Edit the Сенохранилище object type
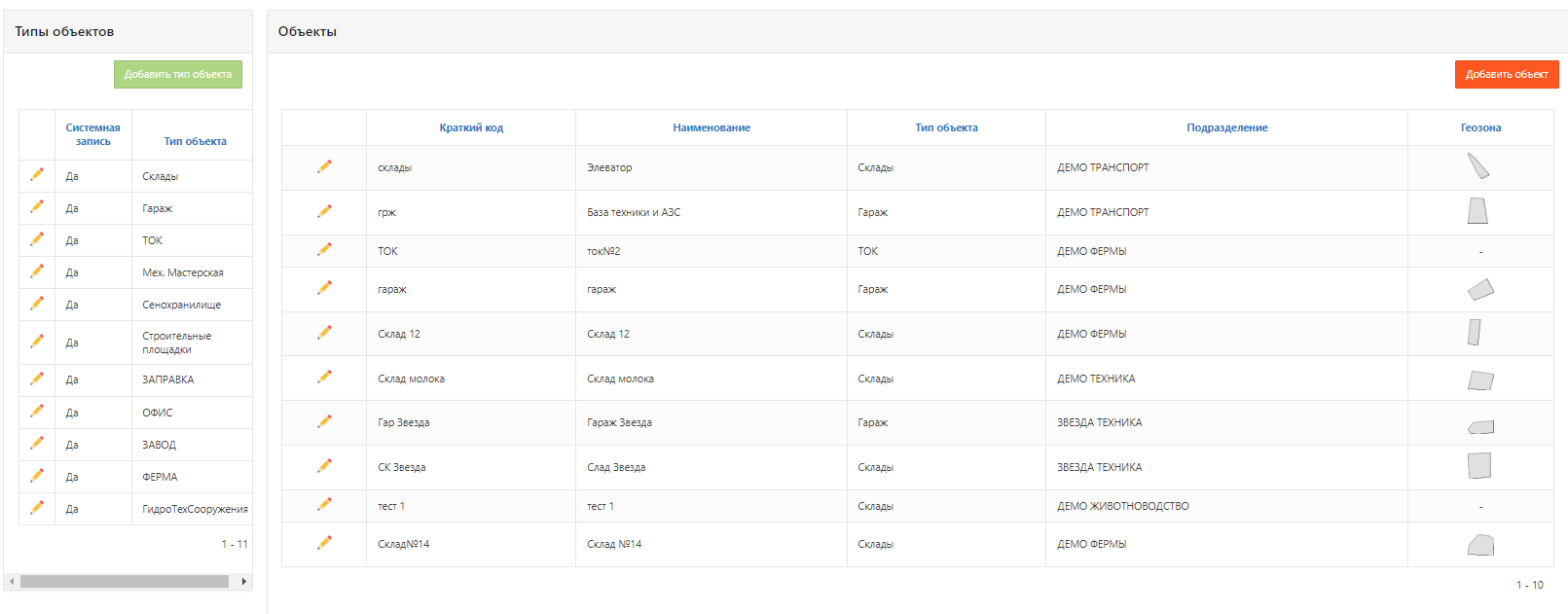The width and height of the screenshot is (1568, 614). (x=37, y=305)
